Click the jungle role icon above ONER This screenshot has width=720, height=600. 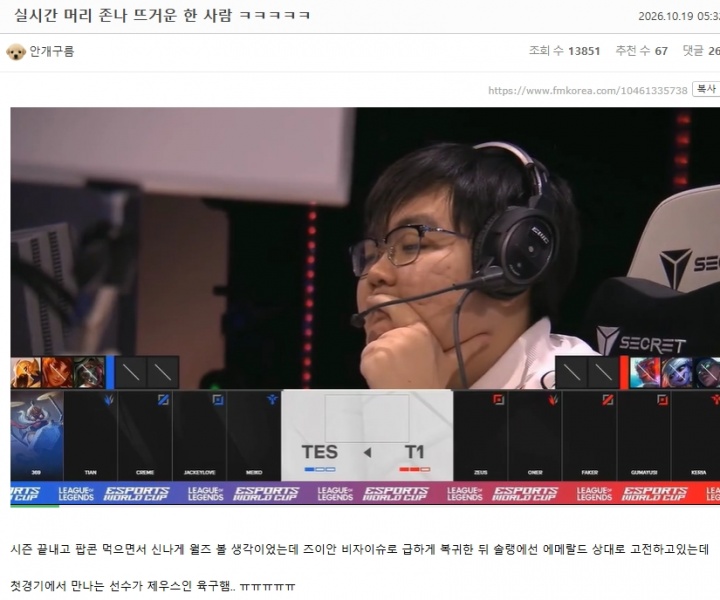click(x=553, y=400)
